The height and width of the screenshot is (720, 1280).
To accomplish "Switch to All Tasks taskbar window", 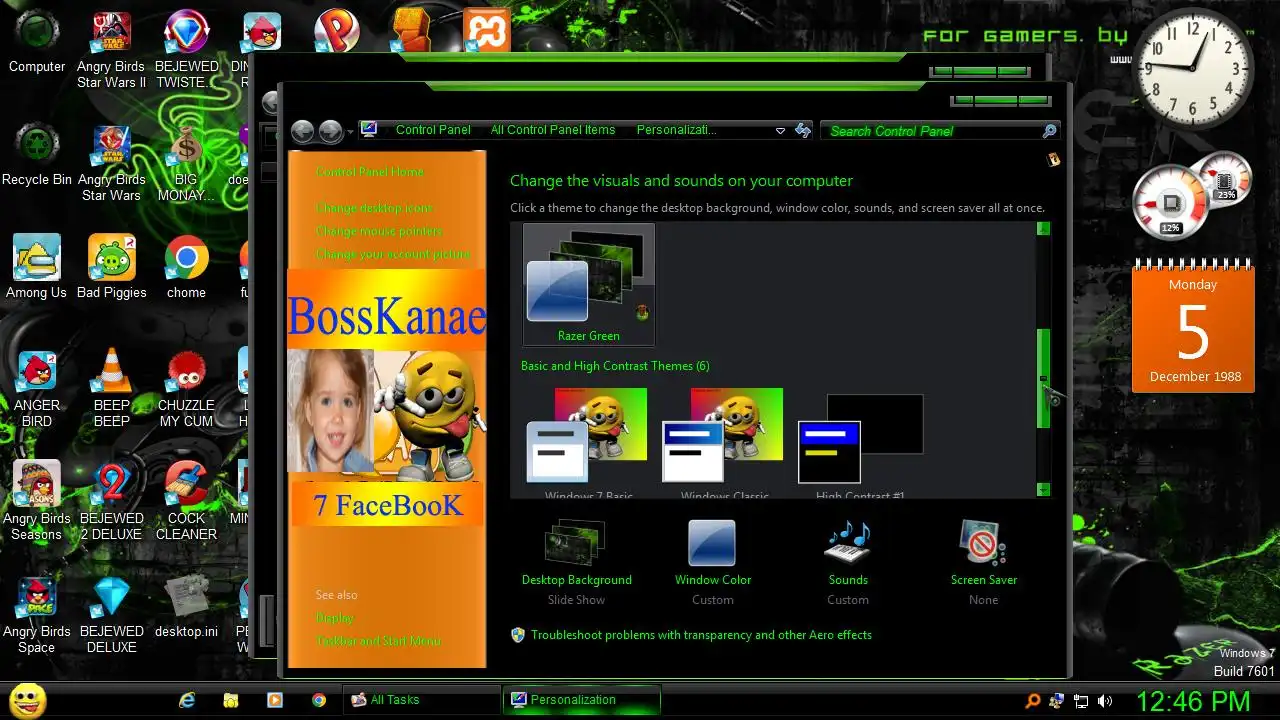I will tap(421, 700).
